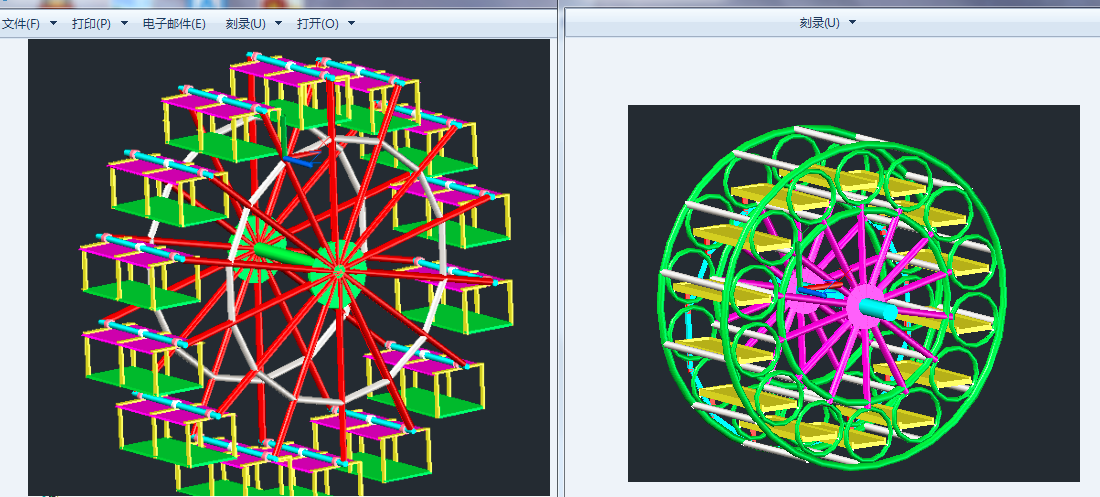
Task: Open the 文件(F) menu in left window
Action: pos(20,24)
